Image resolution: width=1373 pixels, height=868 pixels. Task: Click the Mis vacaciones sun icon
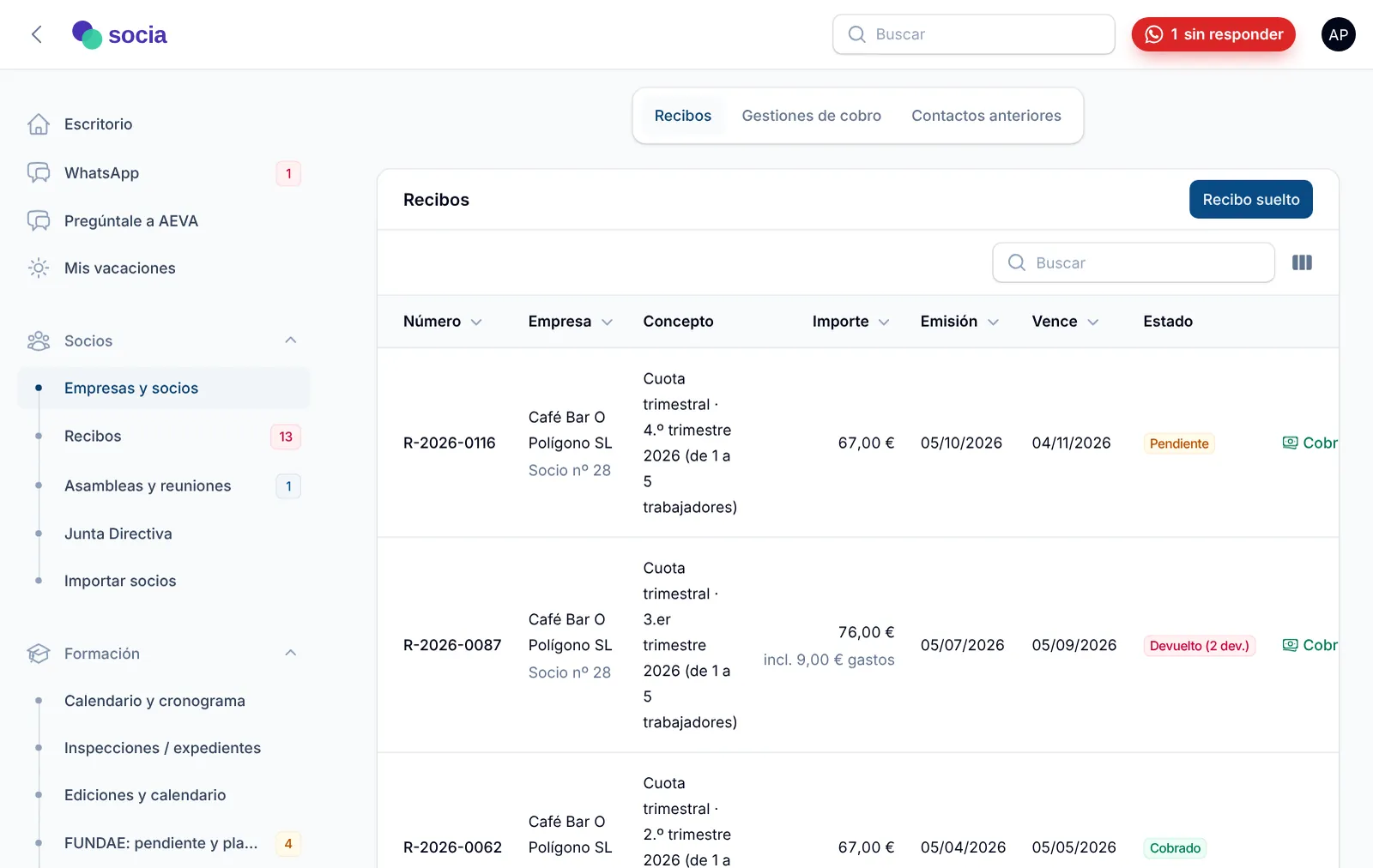tap(39, 268)
